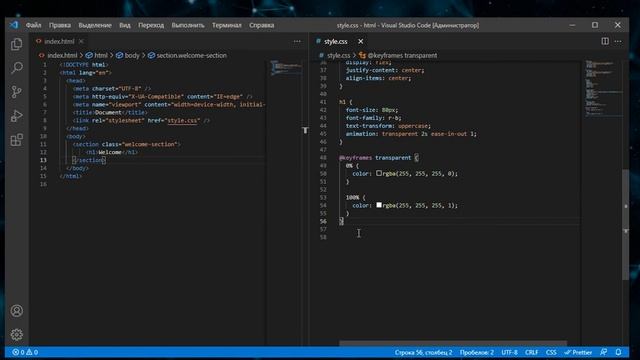Click the justify-content: center line
This screenshot has height=360, width=640.
385,70
